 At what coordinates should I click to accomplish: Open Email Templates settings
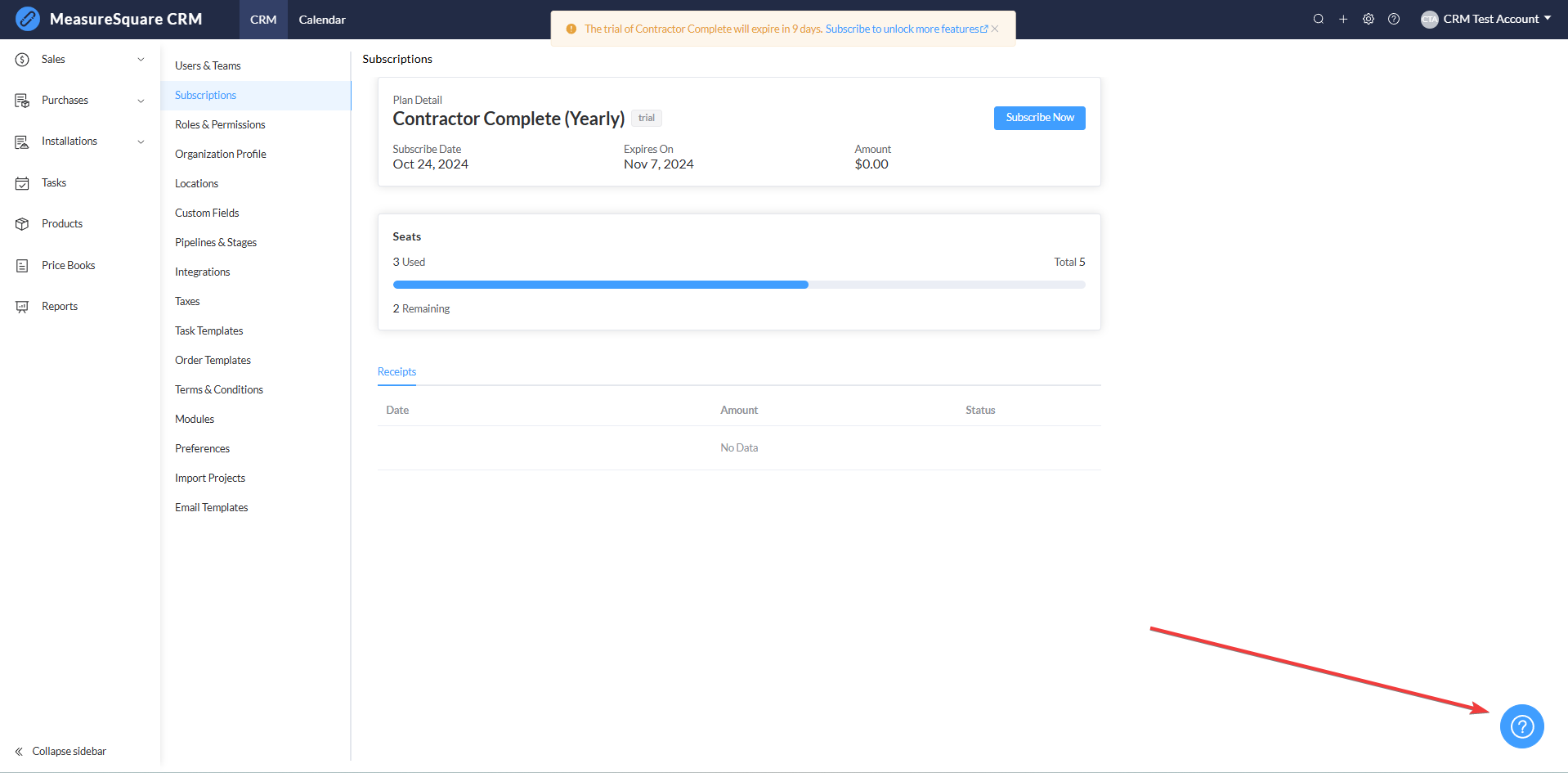coord(256,508)
